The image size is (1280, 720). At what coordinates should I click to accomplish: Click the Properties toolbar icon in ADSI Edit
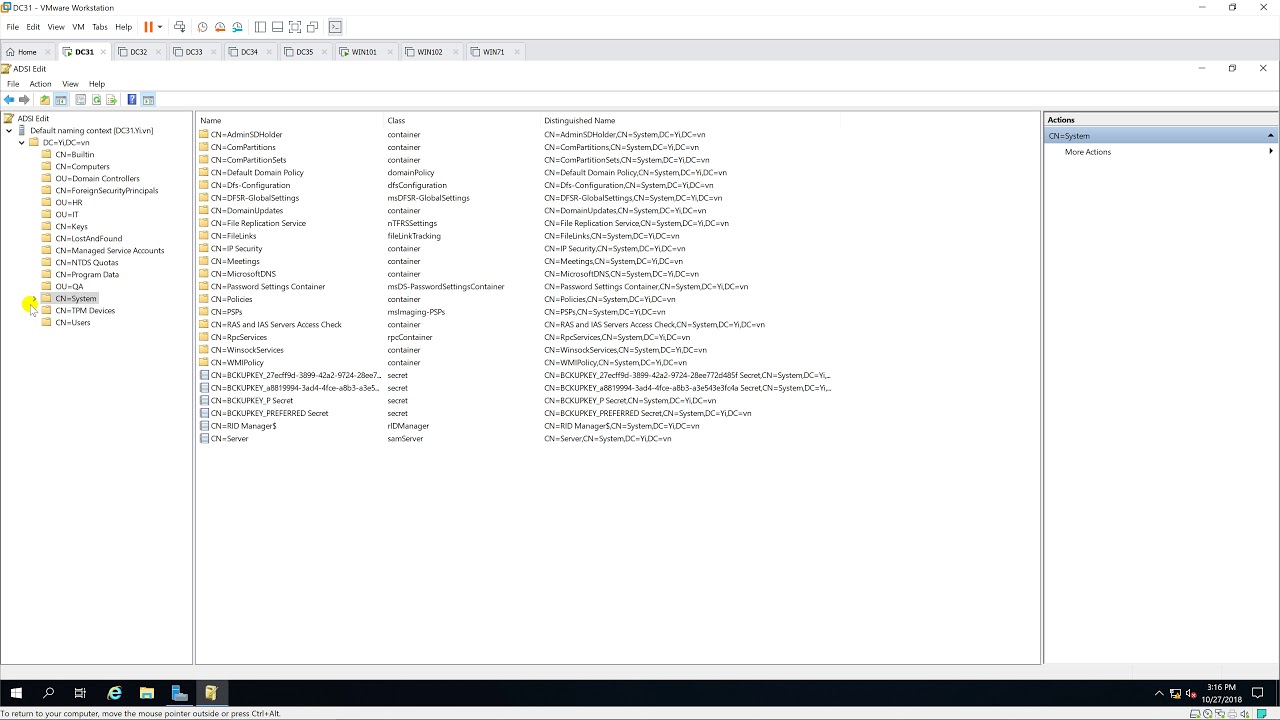click(x=81, y=100)
